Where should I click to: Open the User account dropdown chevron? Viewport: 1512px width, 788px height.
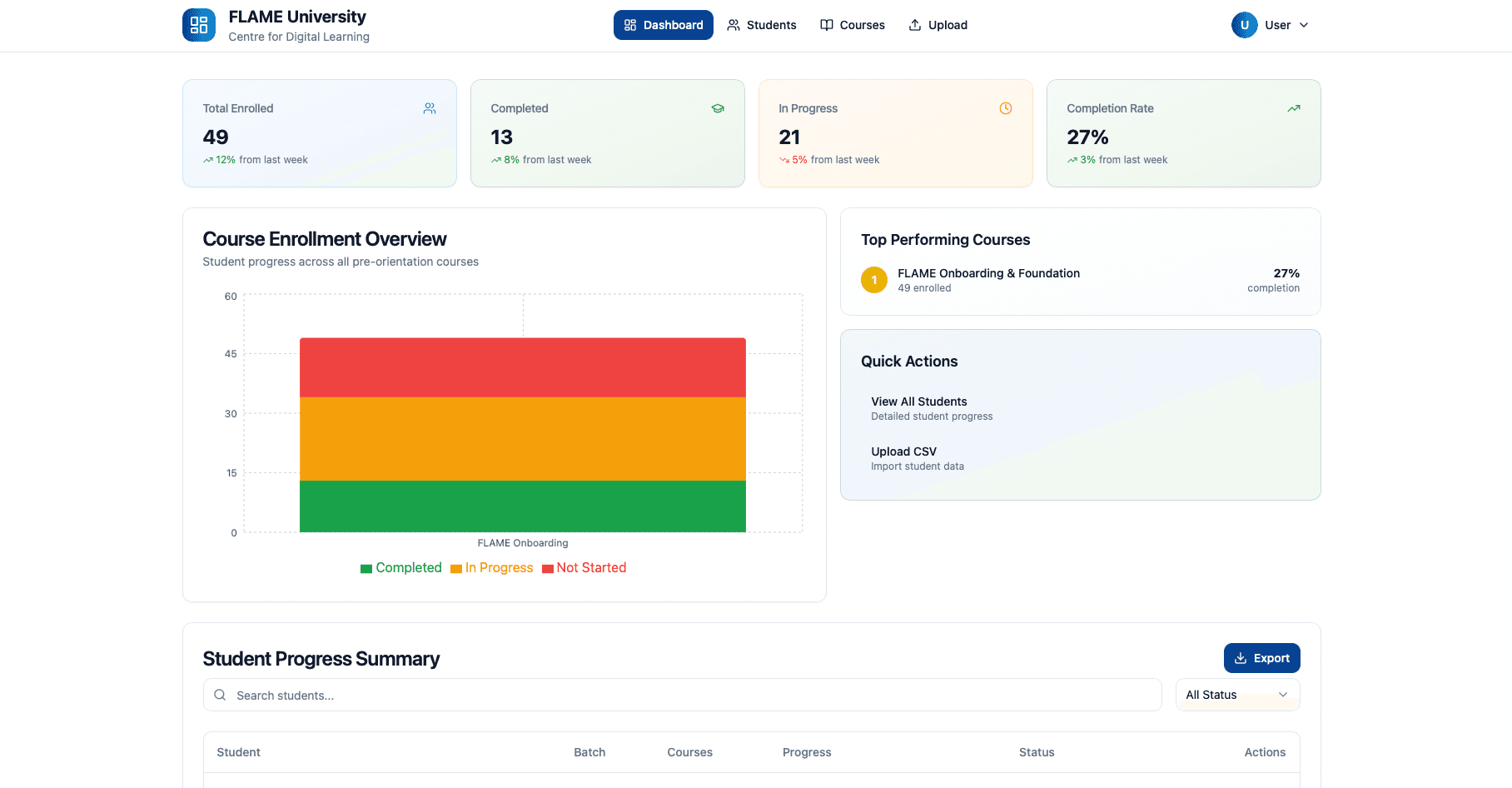1304,25
